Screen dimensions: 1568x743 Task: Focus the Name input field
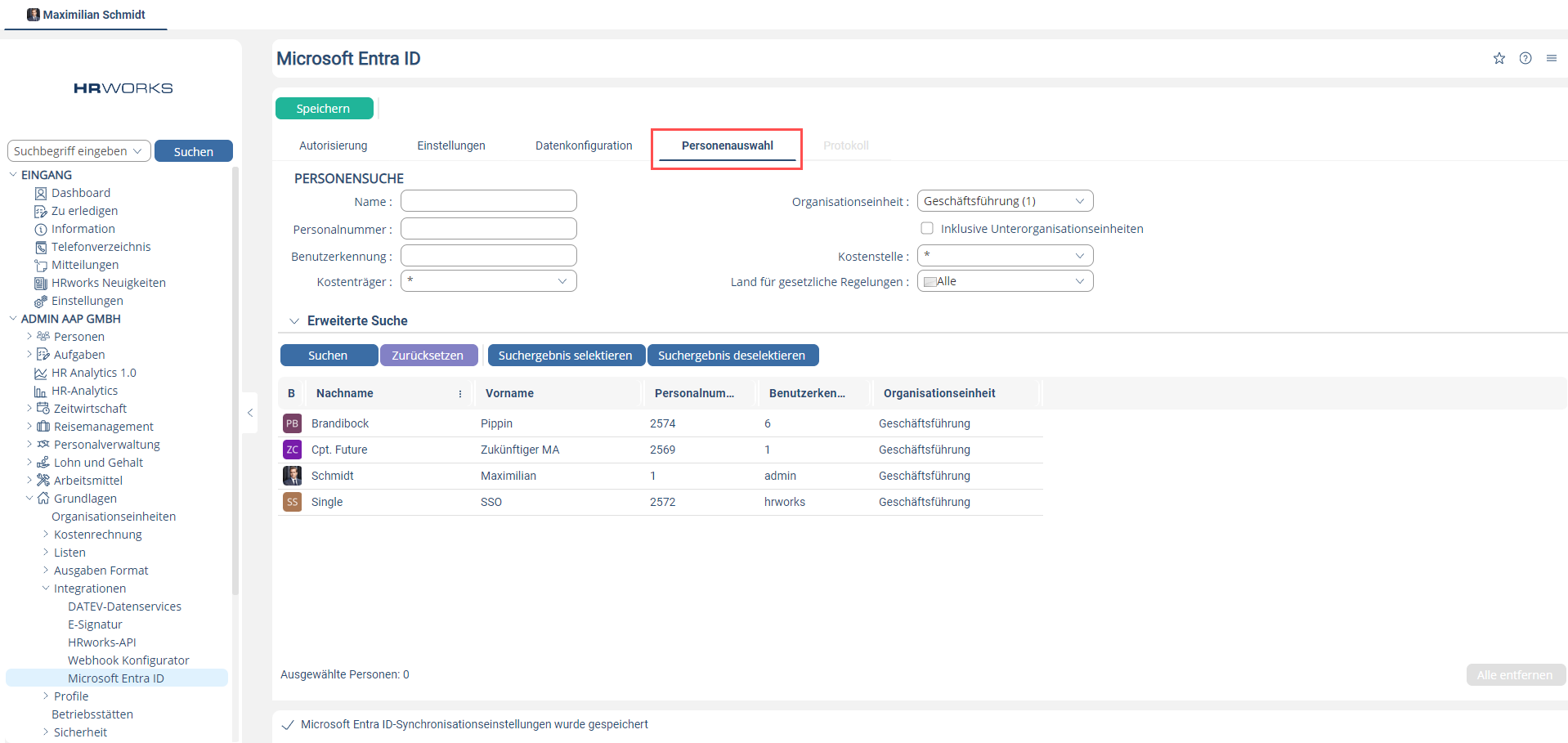[489, 201]
